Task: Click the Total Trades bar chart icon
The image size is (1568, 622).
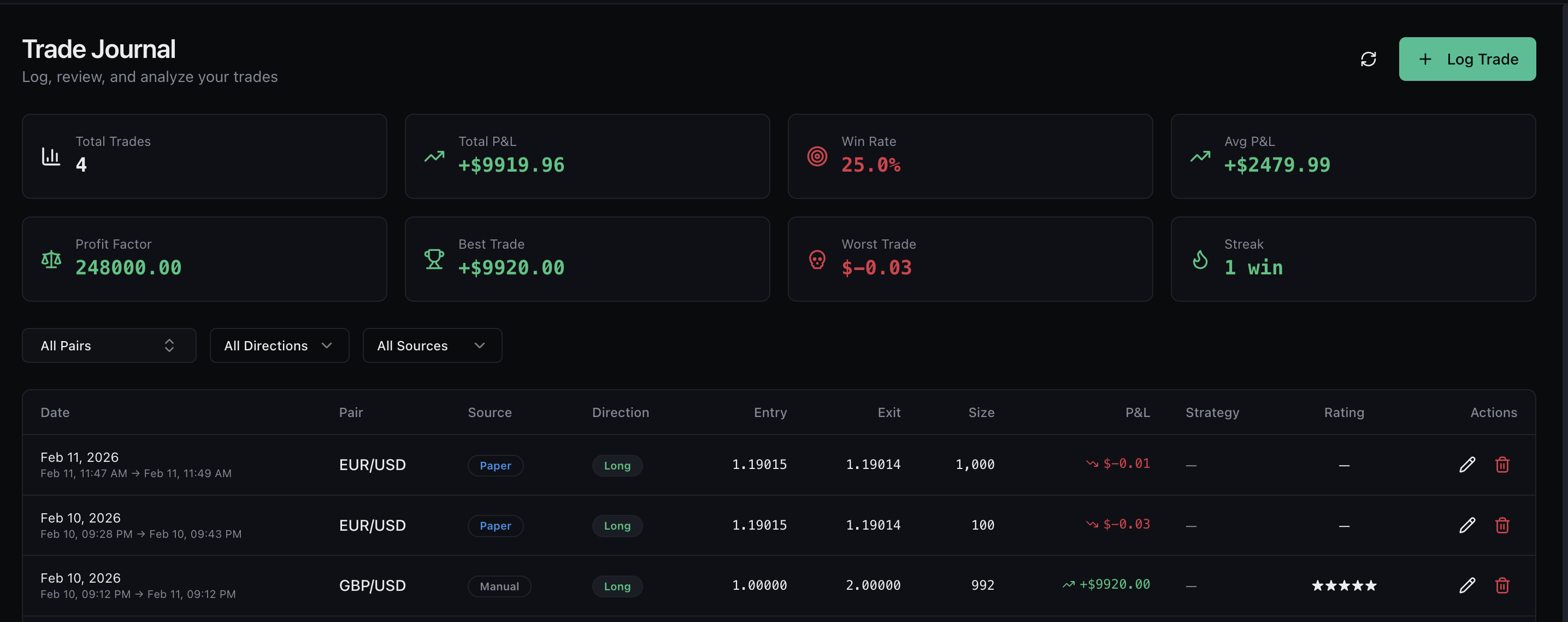Action: (x=51, y=155)
